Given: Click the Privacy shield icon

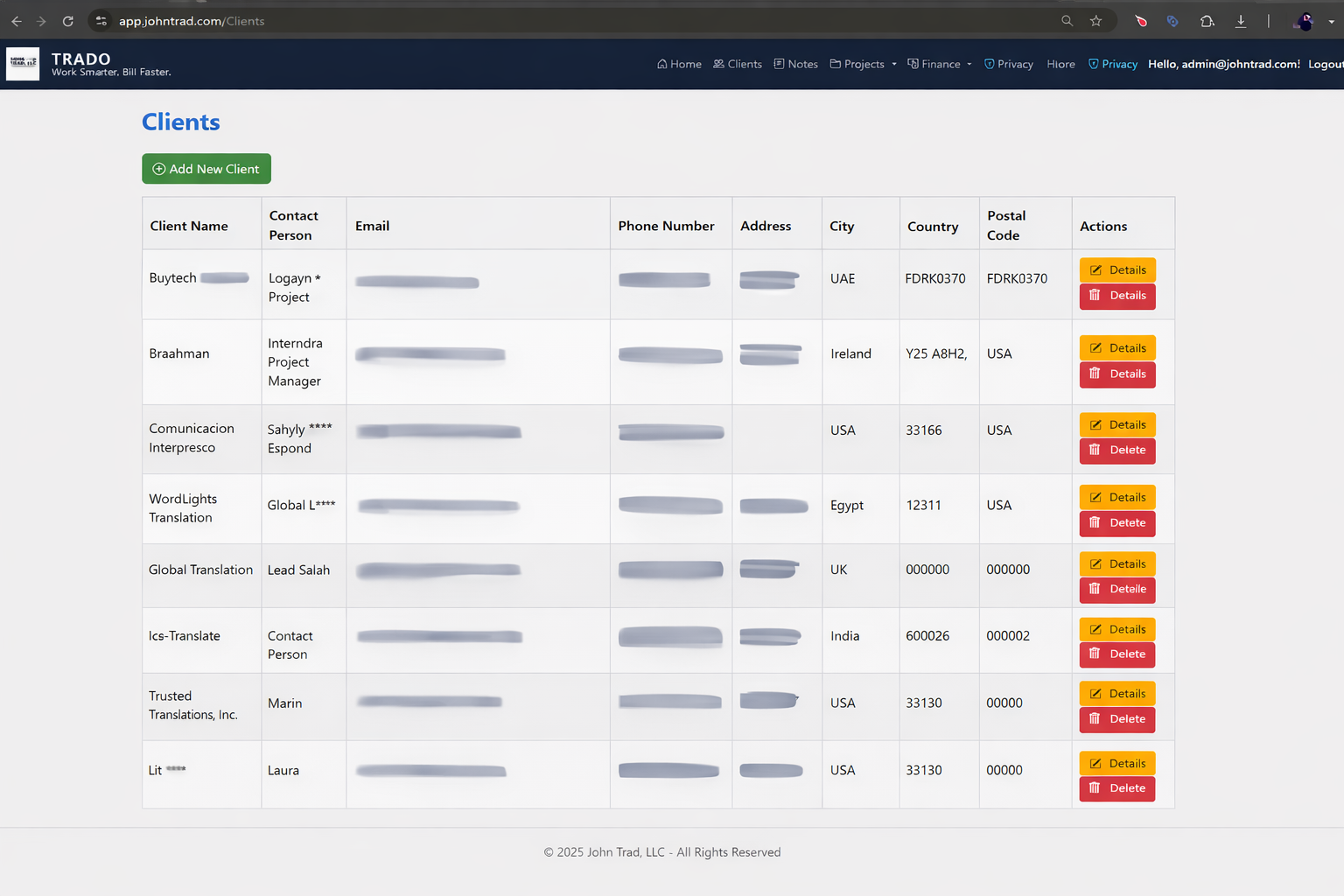Looking at the screenshot, I should [x=989, y=64].
